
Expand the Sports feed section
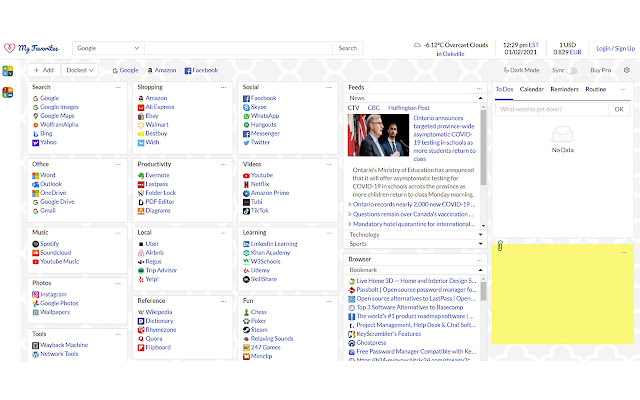(480, 244)
